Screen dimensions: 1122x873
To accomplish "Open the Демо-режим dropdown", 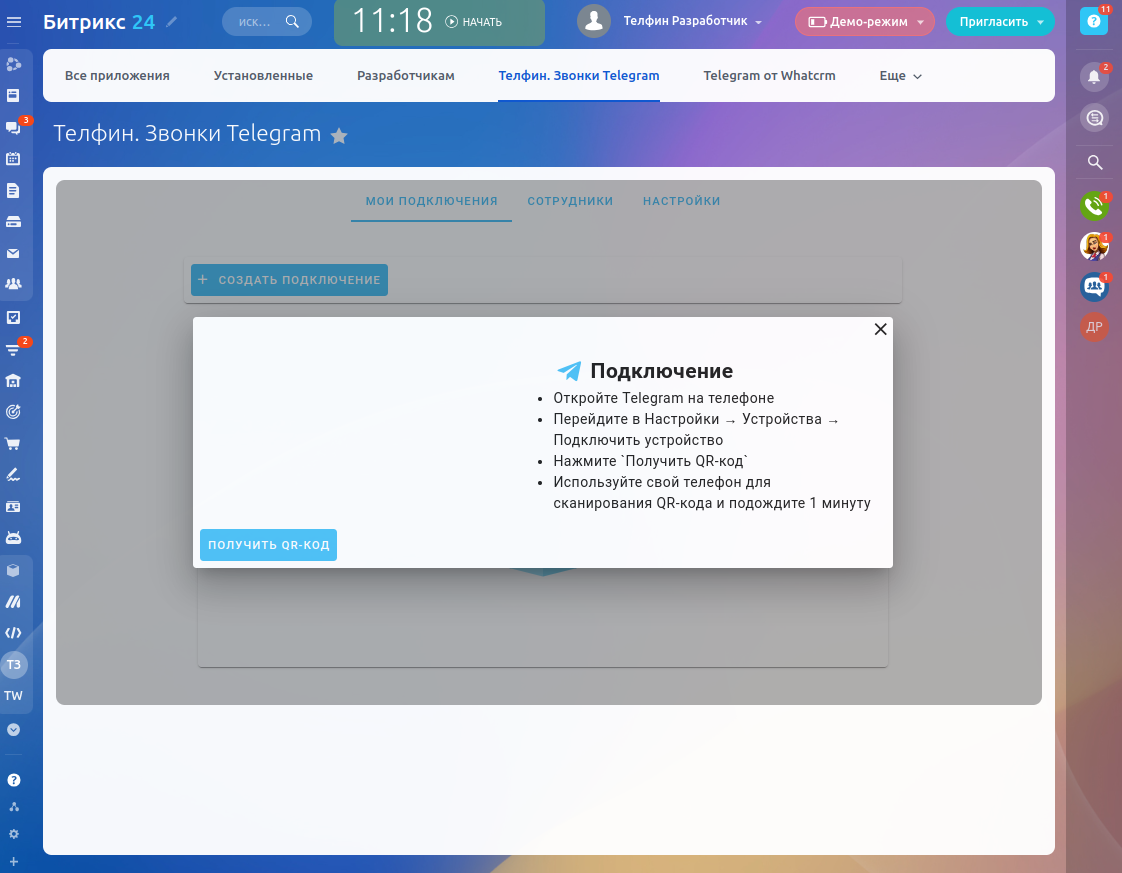I will click(x=864, y=21).
